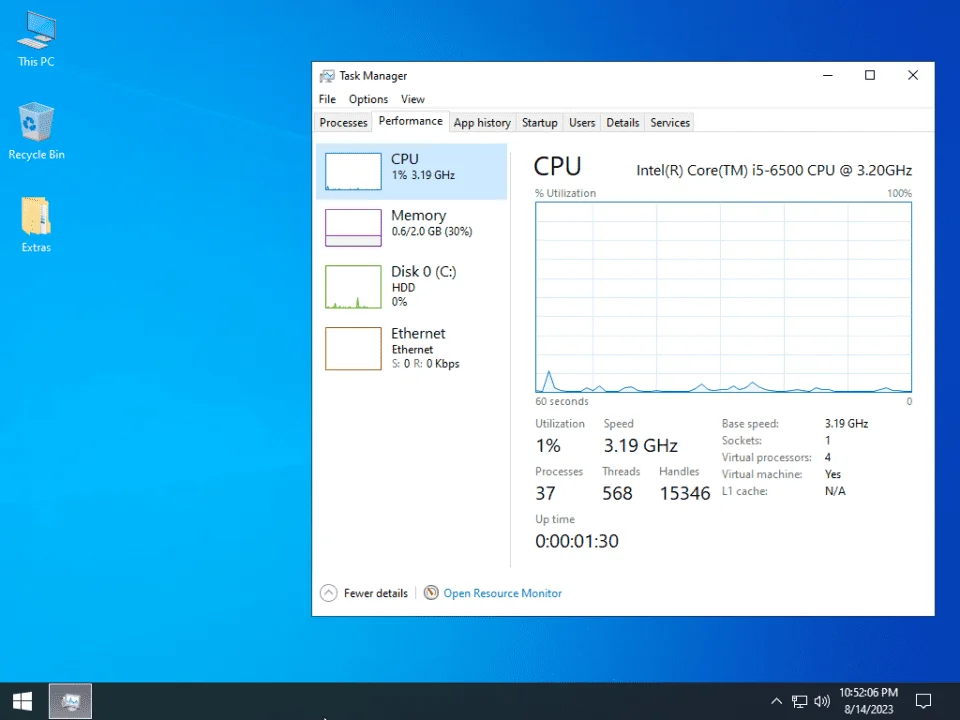Click the Virtual processors value 4

[x=828, y=457]
